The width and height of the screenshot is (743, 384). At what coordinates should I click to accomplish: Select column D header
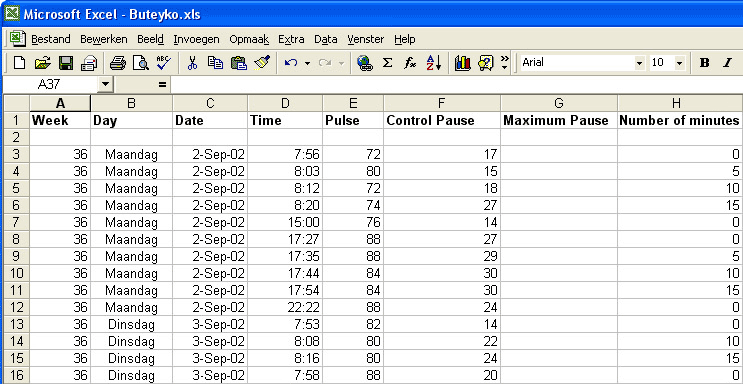click(285, 103)
